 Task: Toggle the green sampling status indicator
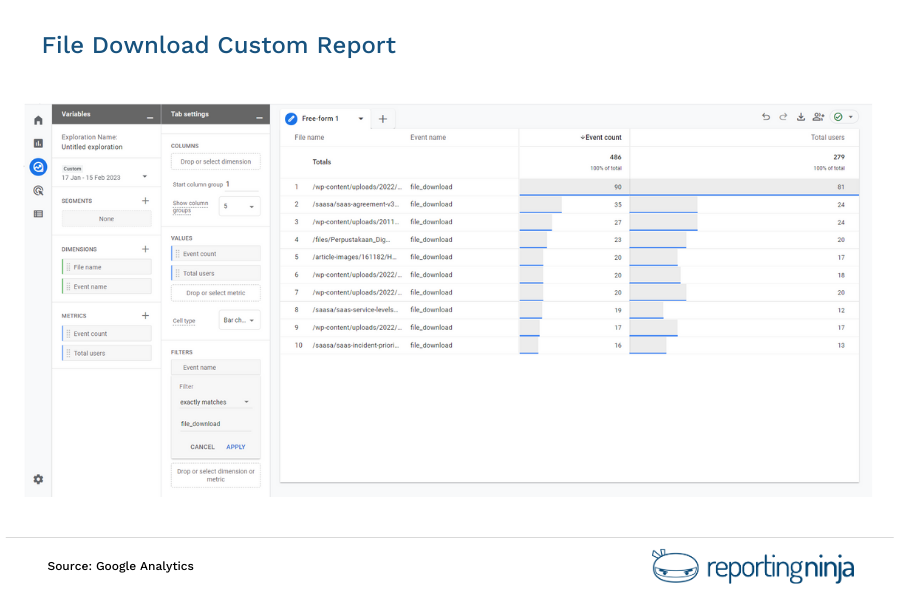(x=840, y=116)
